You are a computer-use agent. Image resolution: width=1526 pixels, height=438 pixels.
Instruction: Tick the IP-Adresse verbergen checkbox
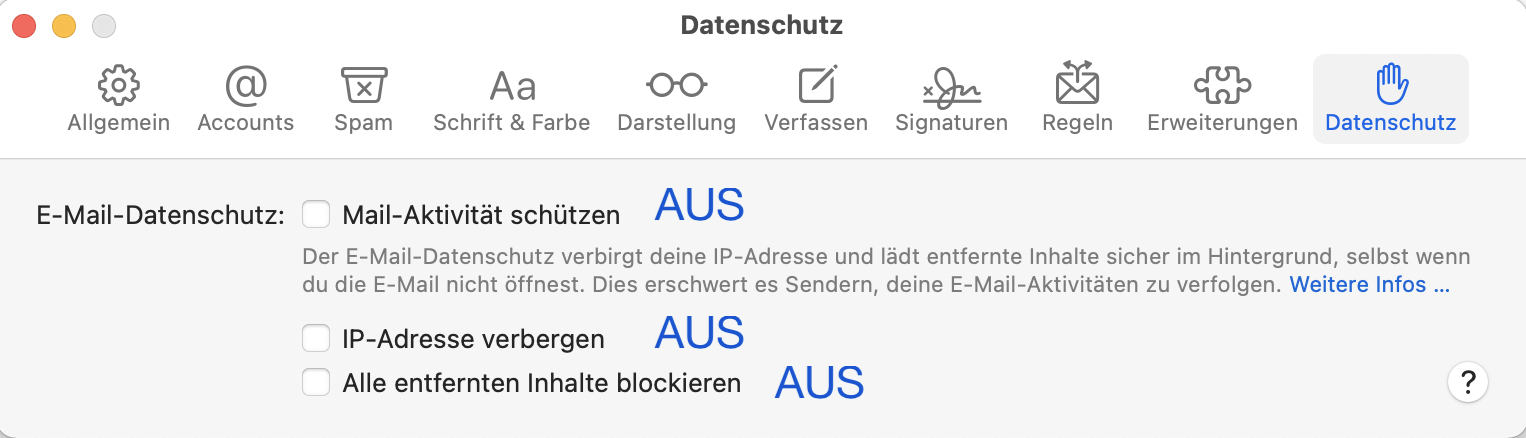(317, 339)
